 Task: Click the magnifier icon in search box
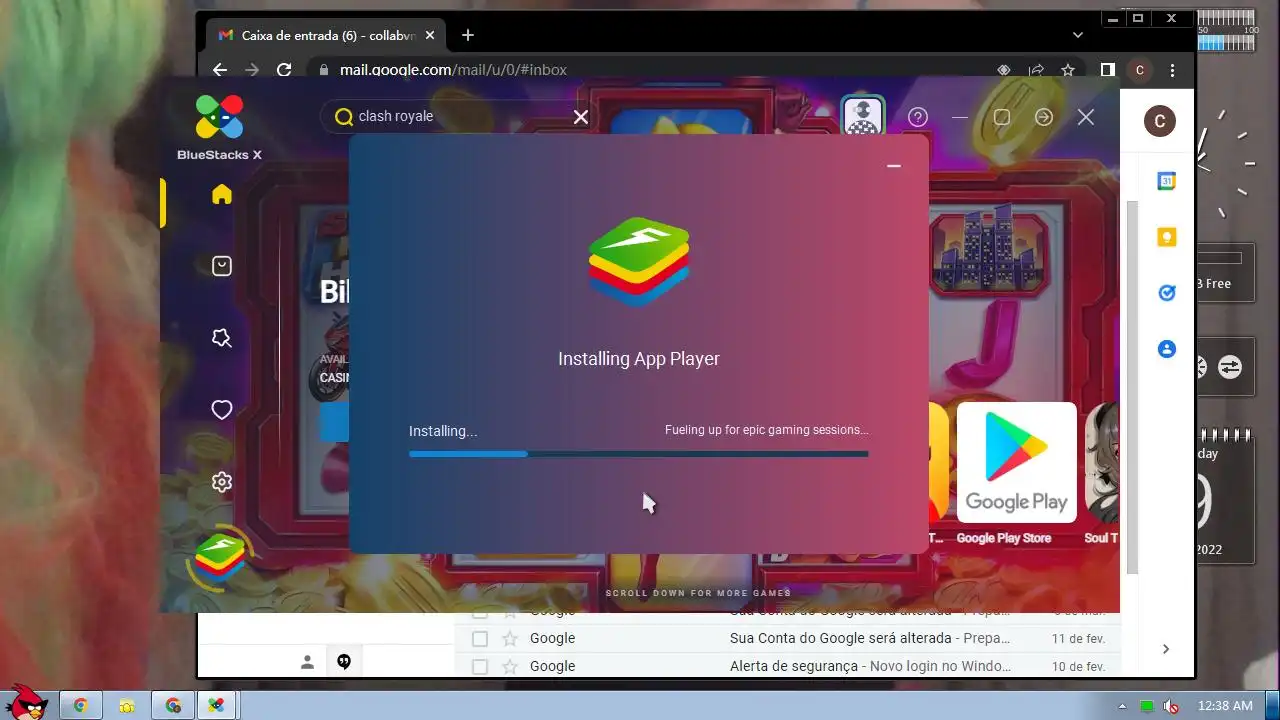pos(344,117)
